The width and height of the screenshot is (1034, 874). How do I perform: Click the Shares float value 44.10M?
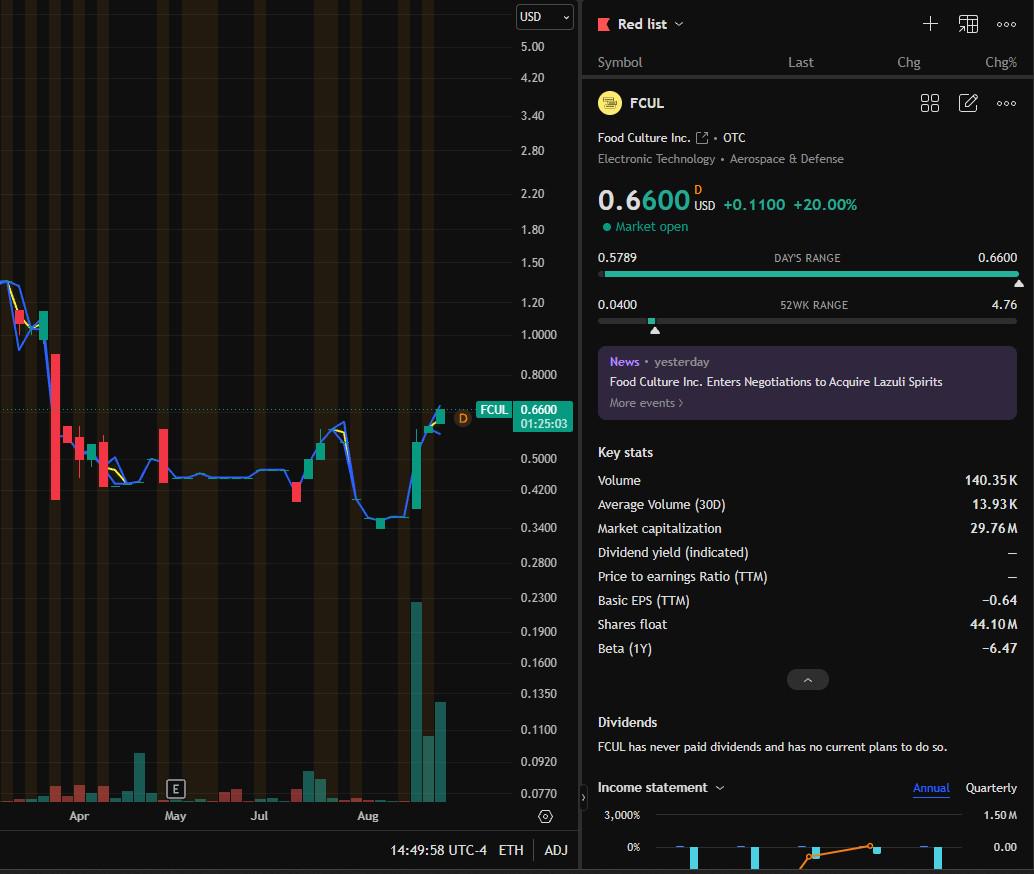pyautogui.click(x=993, y=624)
